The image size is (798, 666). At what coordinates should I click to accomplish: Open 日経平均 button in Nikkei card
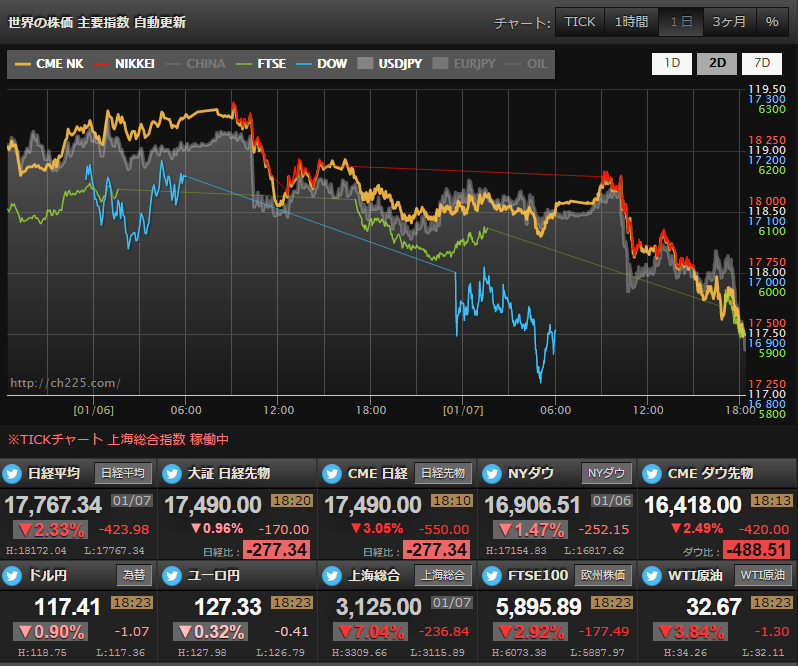123,474
